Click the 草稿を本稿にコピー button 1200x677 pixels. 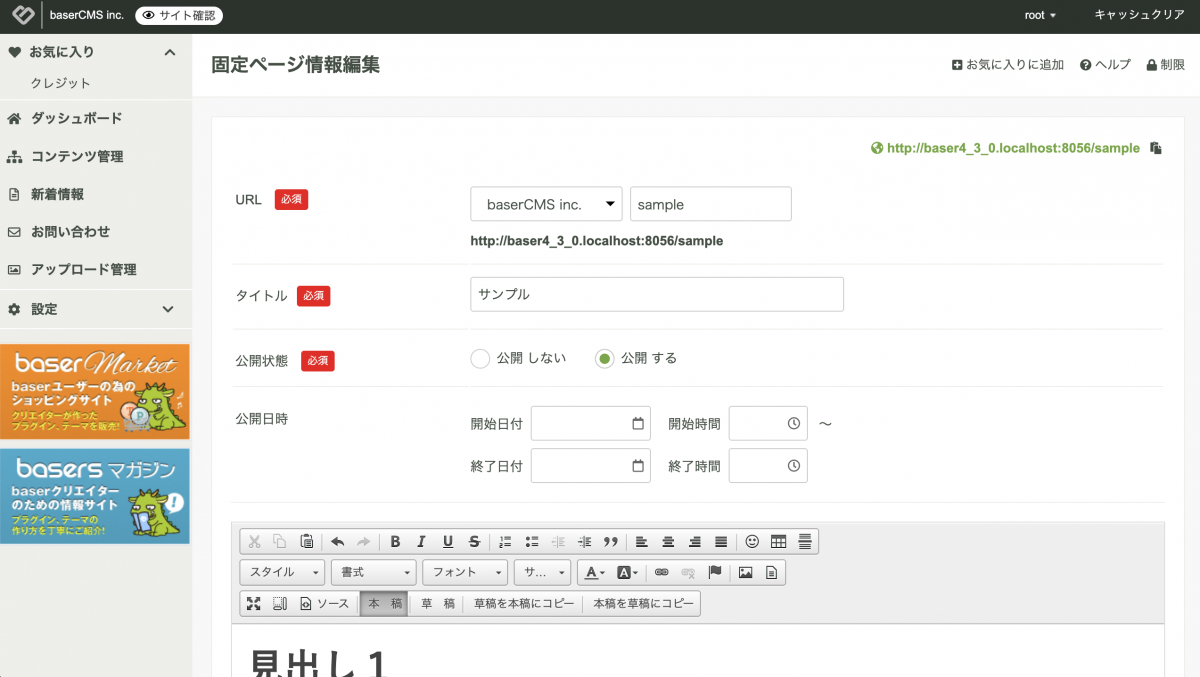tap(524, 604)
